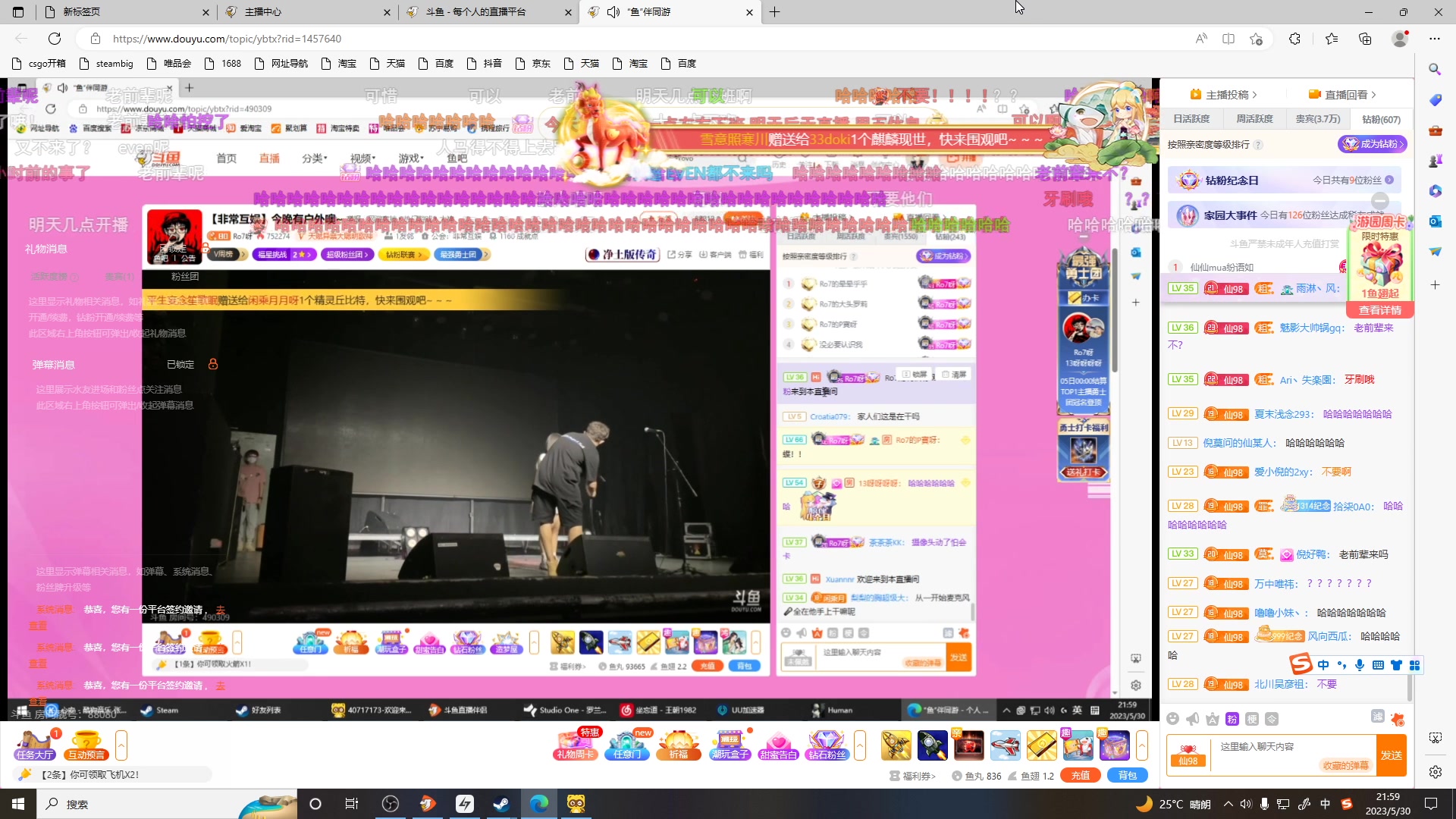Open the Edge sidebar toolbox icon
This screenshot has height=819, width=1456.
coord(1435,130)
